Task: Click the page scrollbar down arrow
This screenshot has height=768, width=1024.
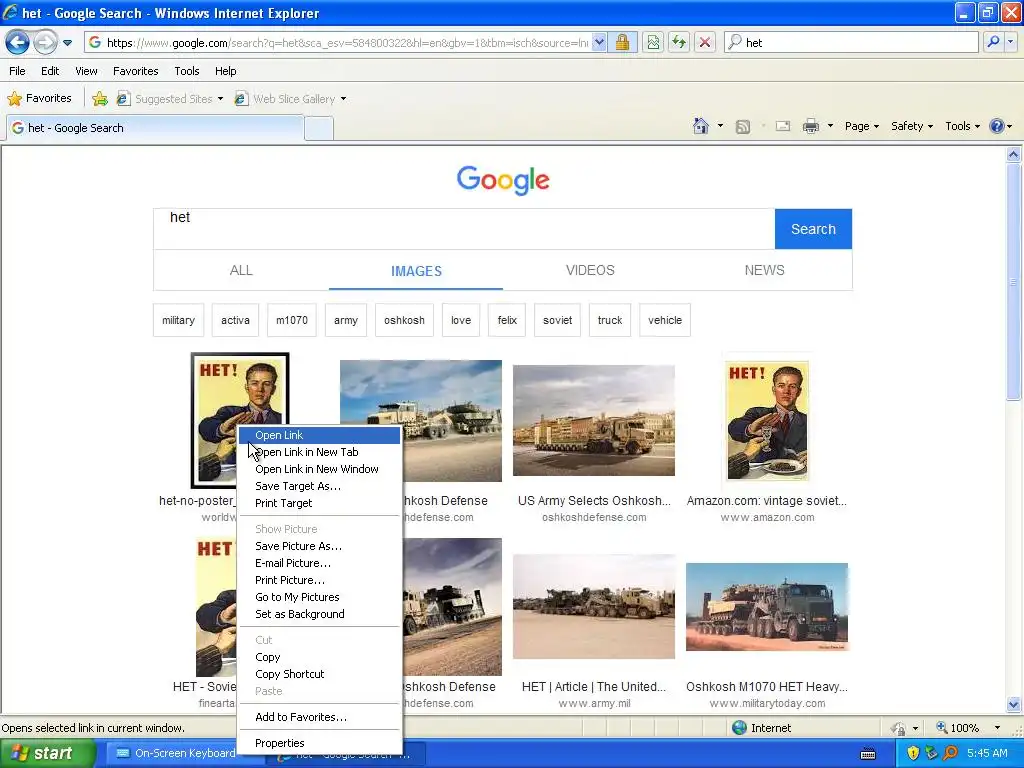Action: (x=1014, y=704)
